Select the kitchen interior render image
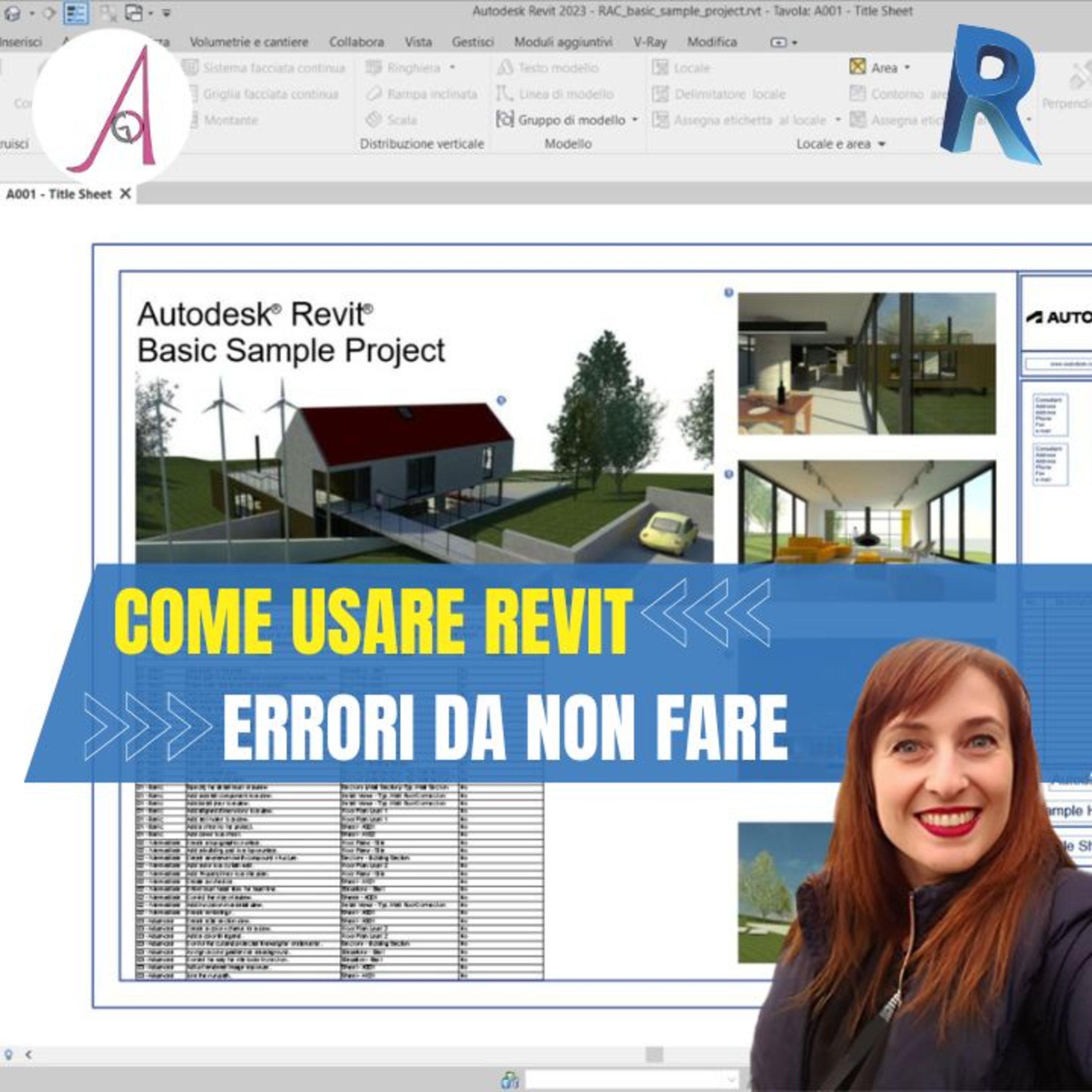Viewport: 1092px width, 1092px height. coord(867,363)
